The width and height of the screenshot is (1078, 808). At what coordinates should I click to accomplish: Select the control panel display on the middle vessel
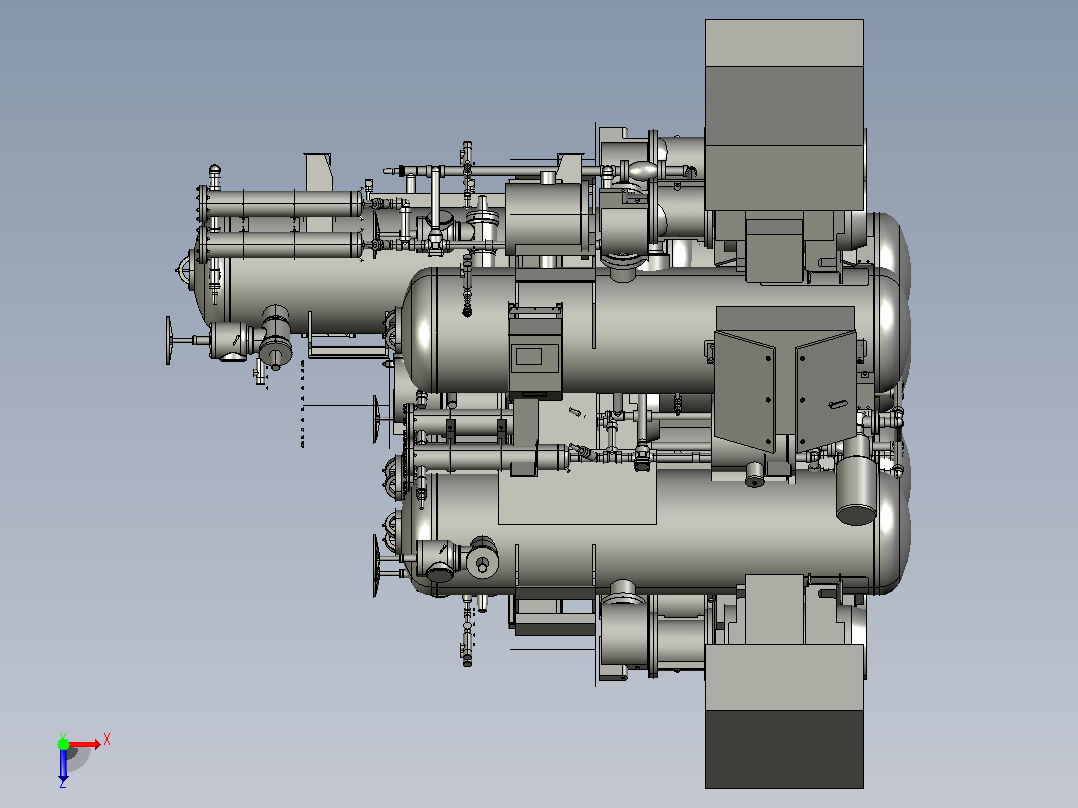tap(529, 356)
